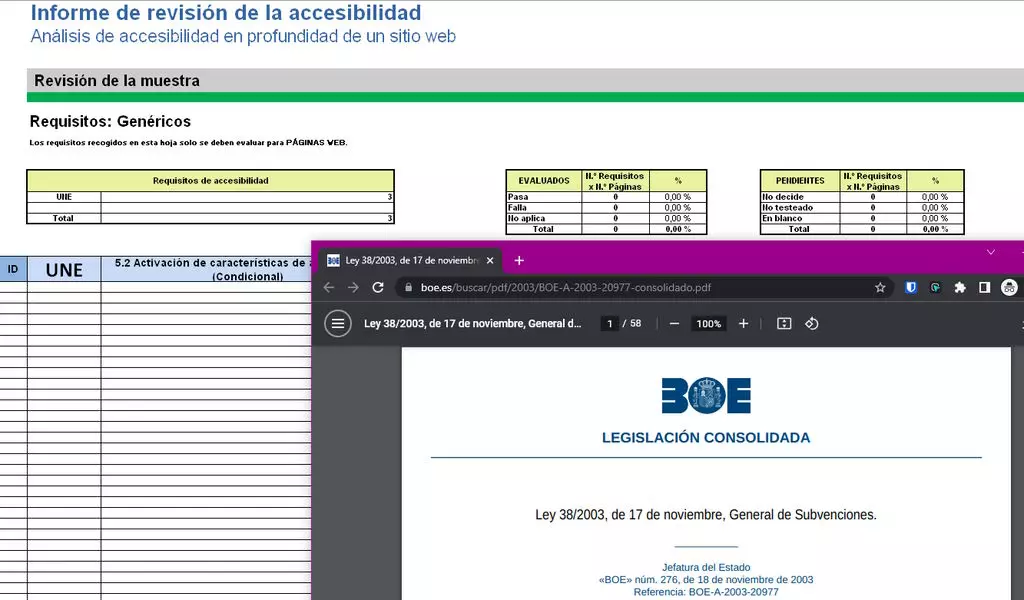The height and width of the screenshot is (600, 1024).
Task: Open the browser profile avatar
Action: click(x=1009, y=288)
